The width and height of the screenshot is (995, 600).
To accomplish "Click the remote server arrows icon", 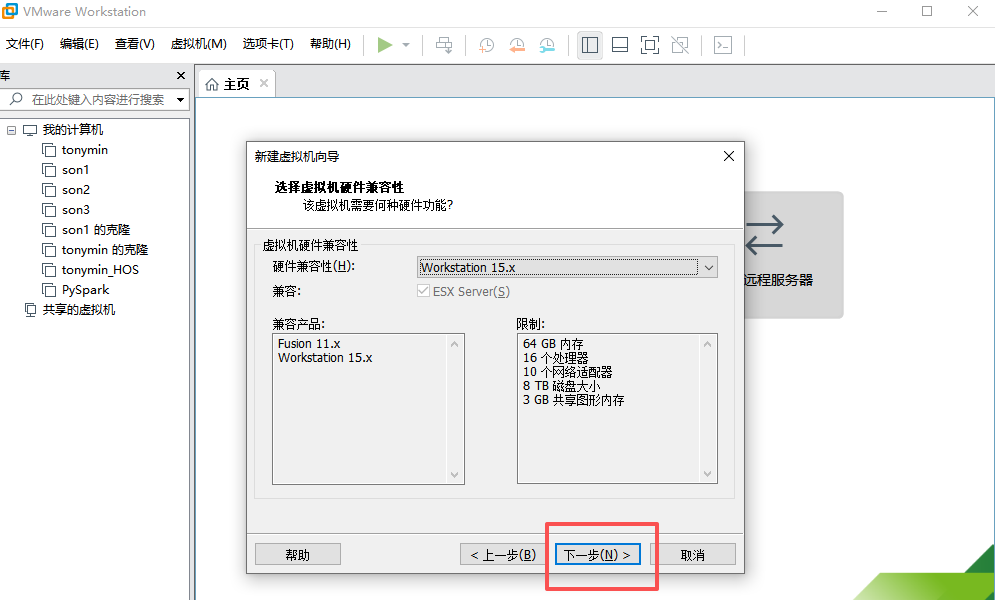I will point(764,235).
